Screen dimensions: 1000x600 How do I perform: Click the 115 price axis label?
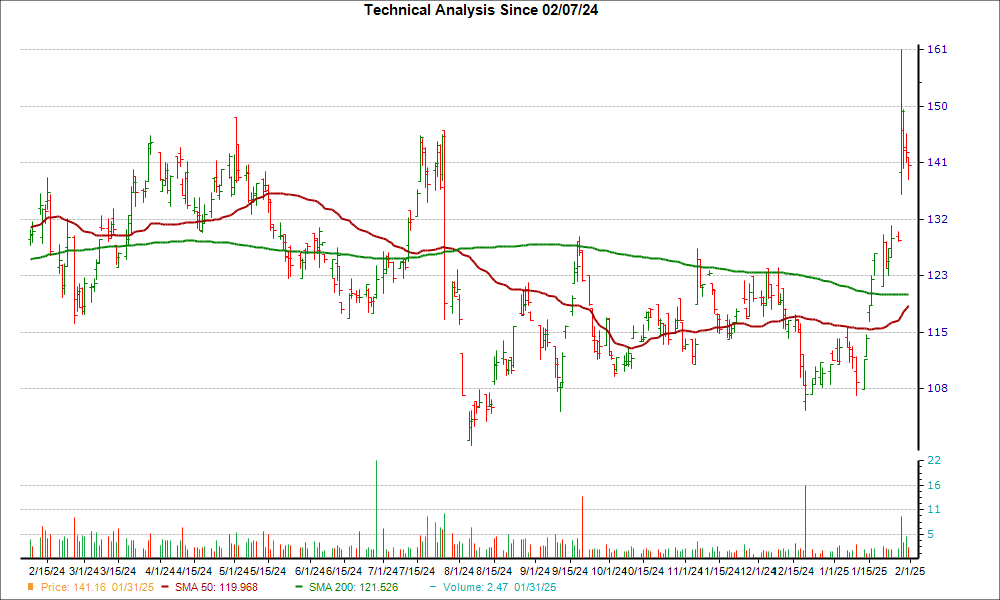point(937,332)
